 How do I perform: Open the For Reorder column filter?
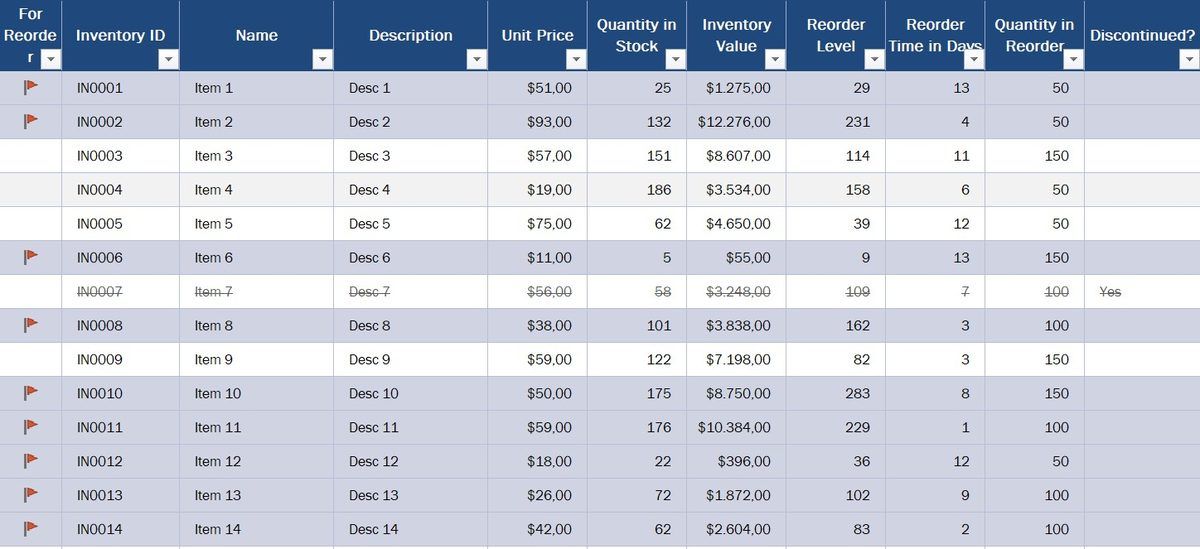coord(51,60)
